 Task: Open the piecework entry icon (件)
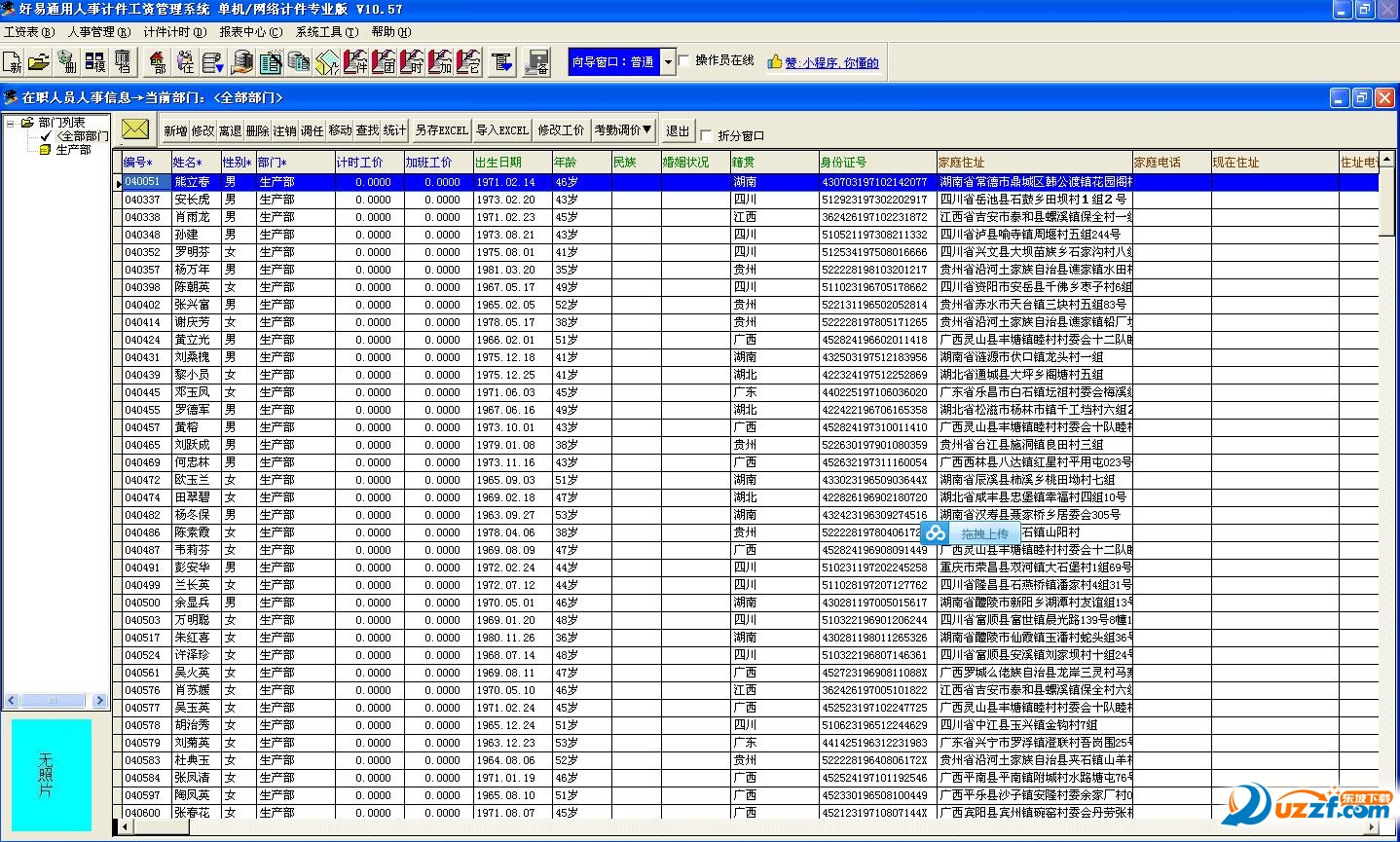coord(356,62)
